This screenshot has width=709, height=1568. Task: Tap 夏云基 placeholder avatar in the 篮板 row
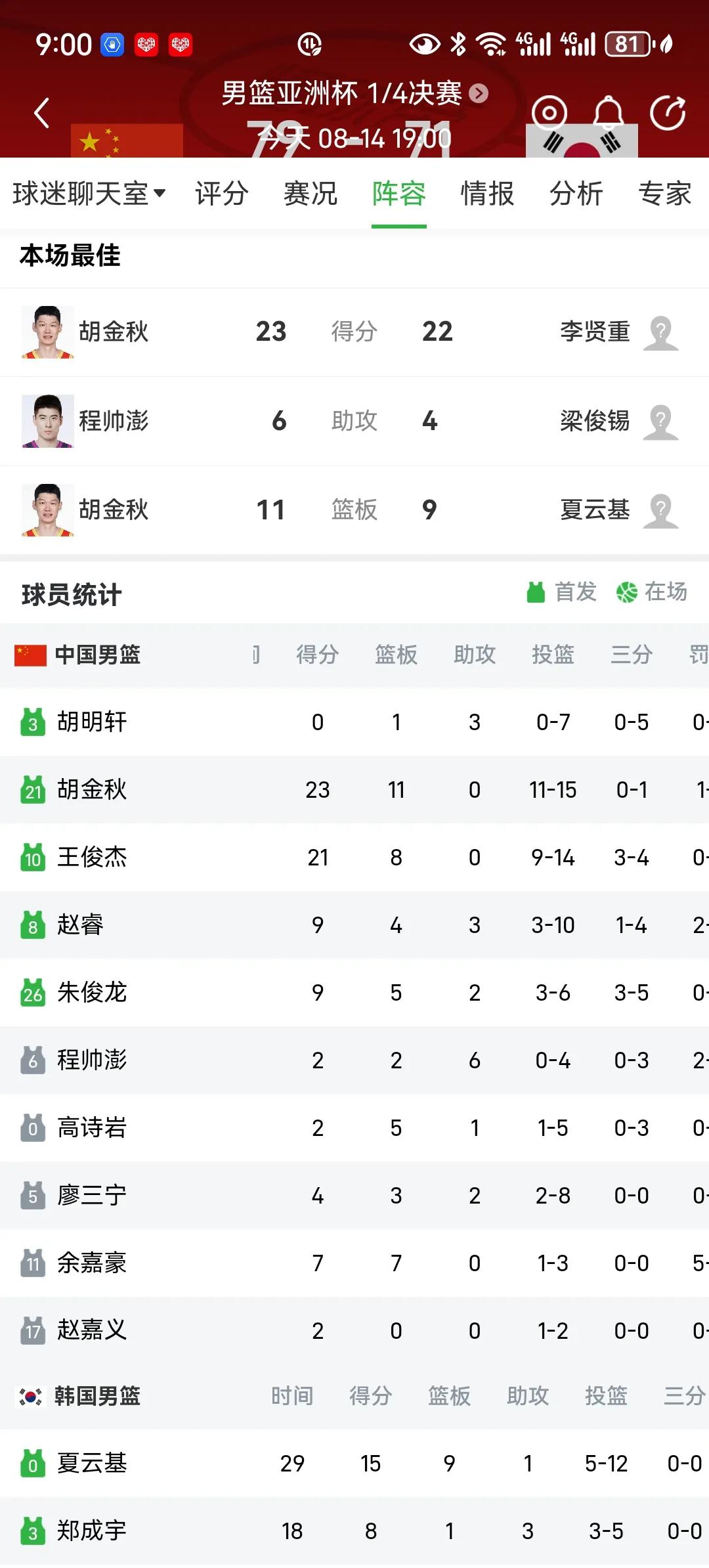(x=660, y=510)
